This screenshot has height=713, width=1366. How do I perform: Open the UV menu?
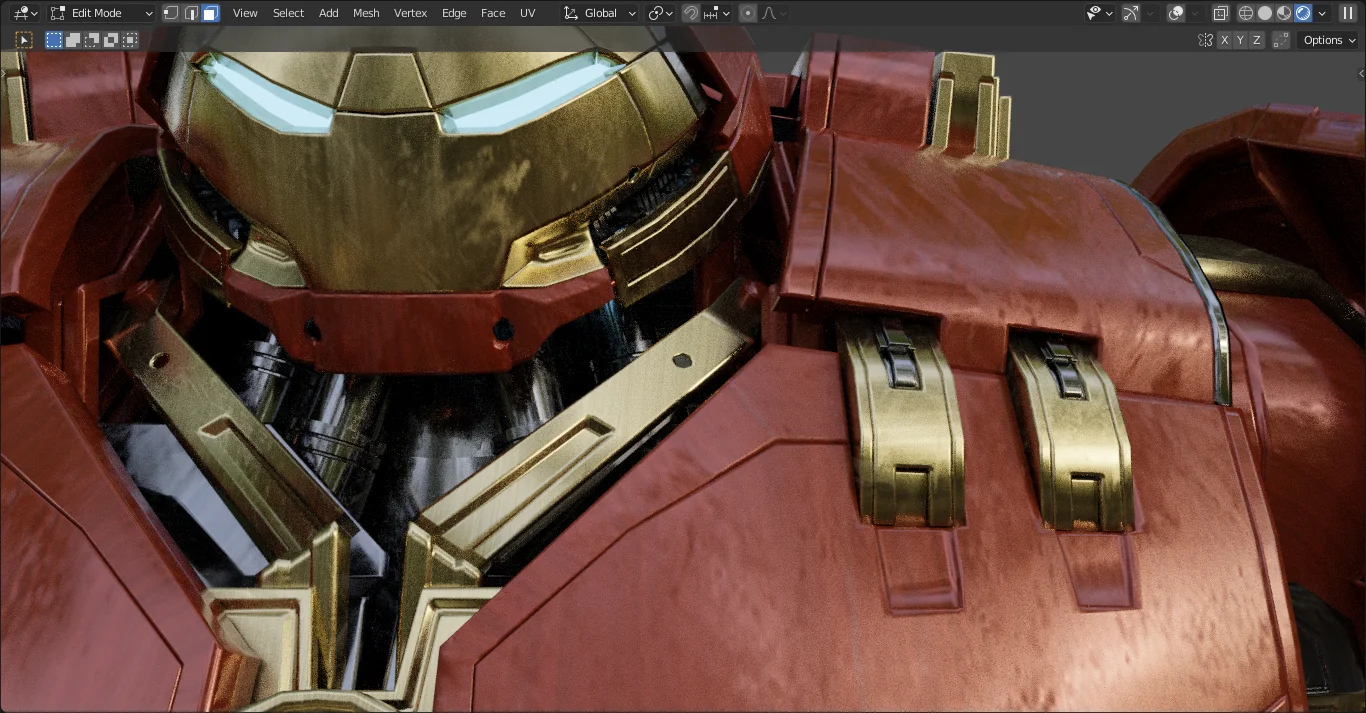tap(528, 13)
